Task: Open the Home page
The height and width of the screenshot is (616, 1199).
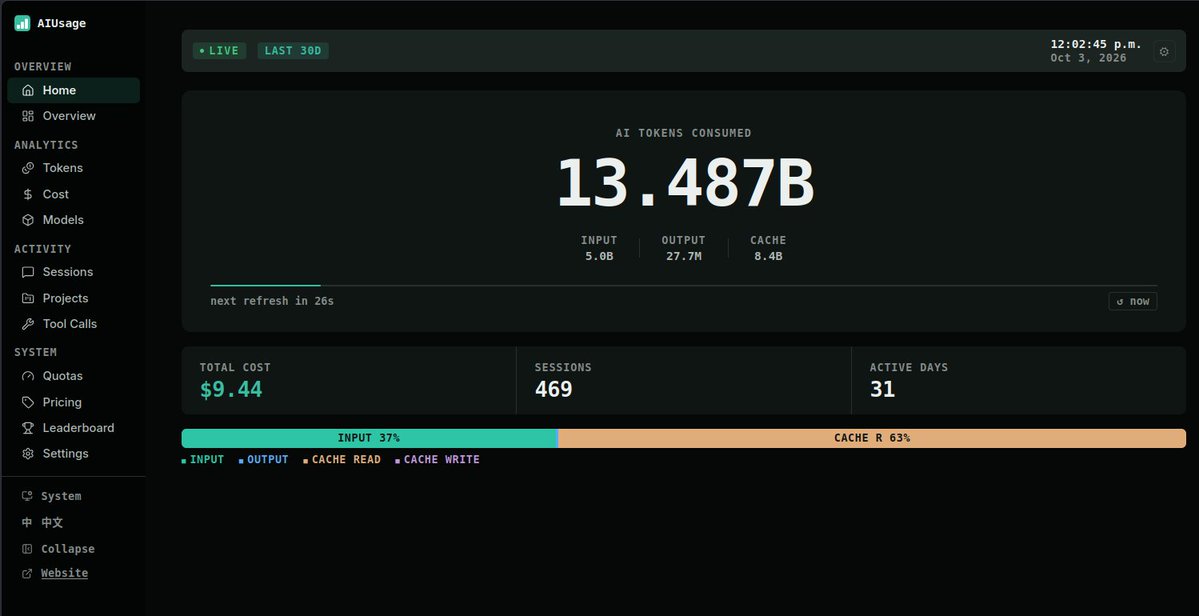Action: pyautogui.click(x=73, y=90)
